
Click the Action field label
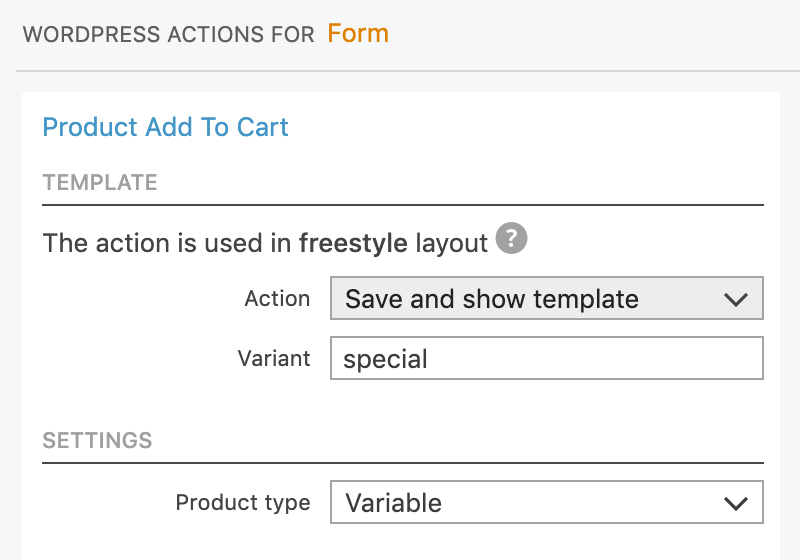pyautogui.click(x=277, y=299)
